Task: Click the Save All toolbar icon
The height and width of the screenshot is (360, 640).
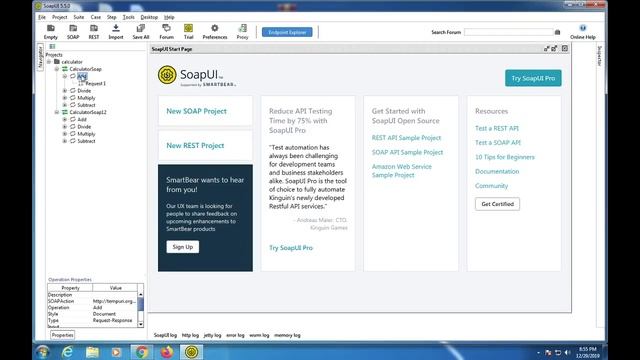Action: [x=141, y=28]
